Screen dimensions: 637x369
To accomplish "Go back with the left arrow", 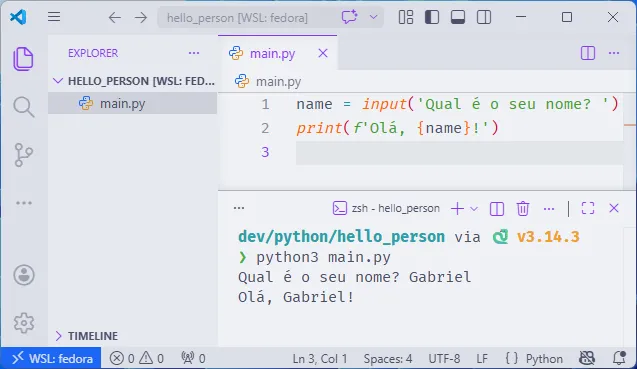I will point(115,17).
